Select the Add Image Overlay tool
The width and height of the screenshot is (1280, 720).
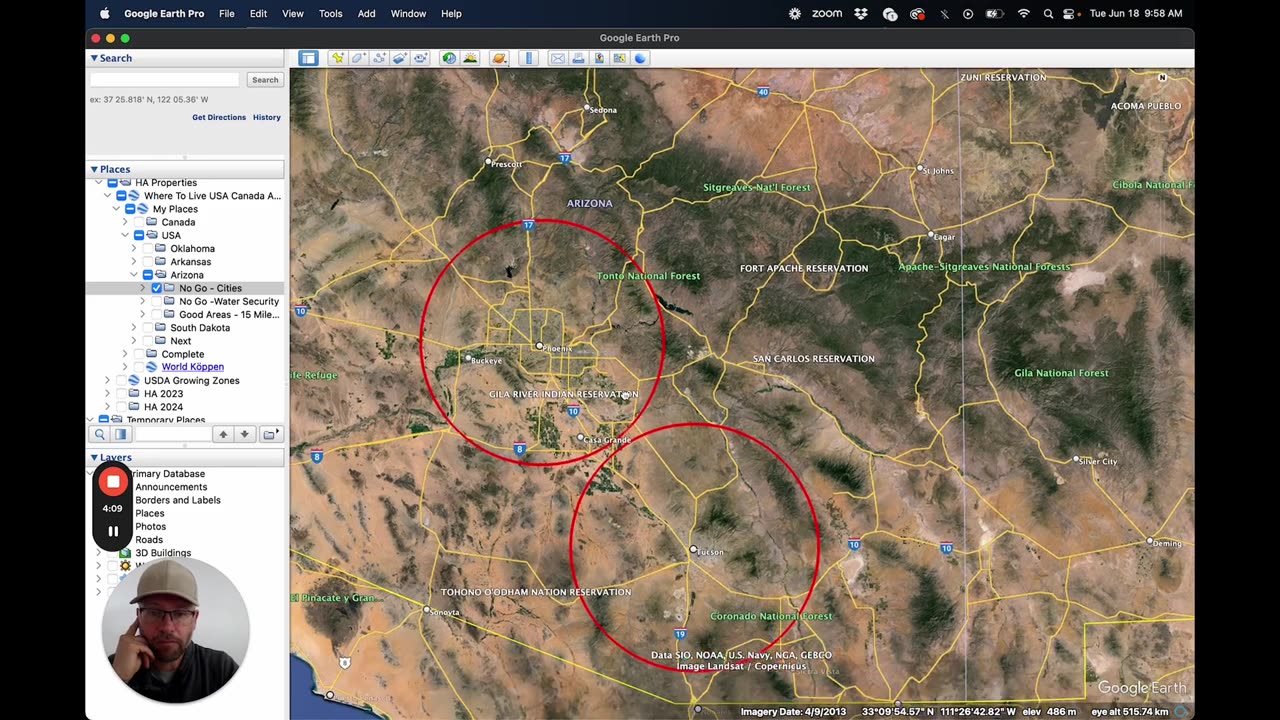pos(400,58)
